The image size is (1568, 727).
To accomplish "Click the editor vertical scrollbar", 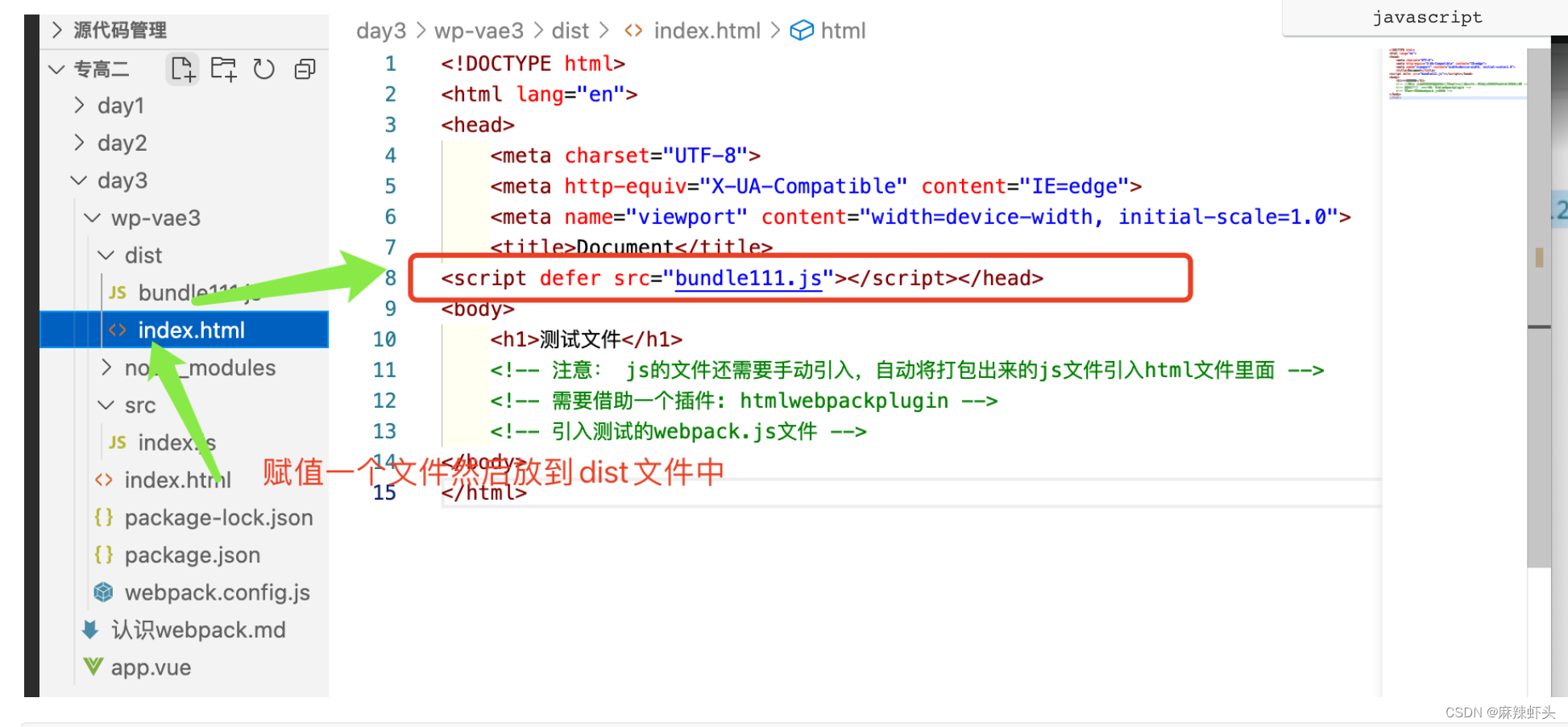I will tap(1538, 308).
